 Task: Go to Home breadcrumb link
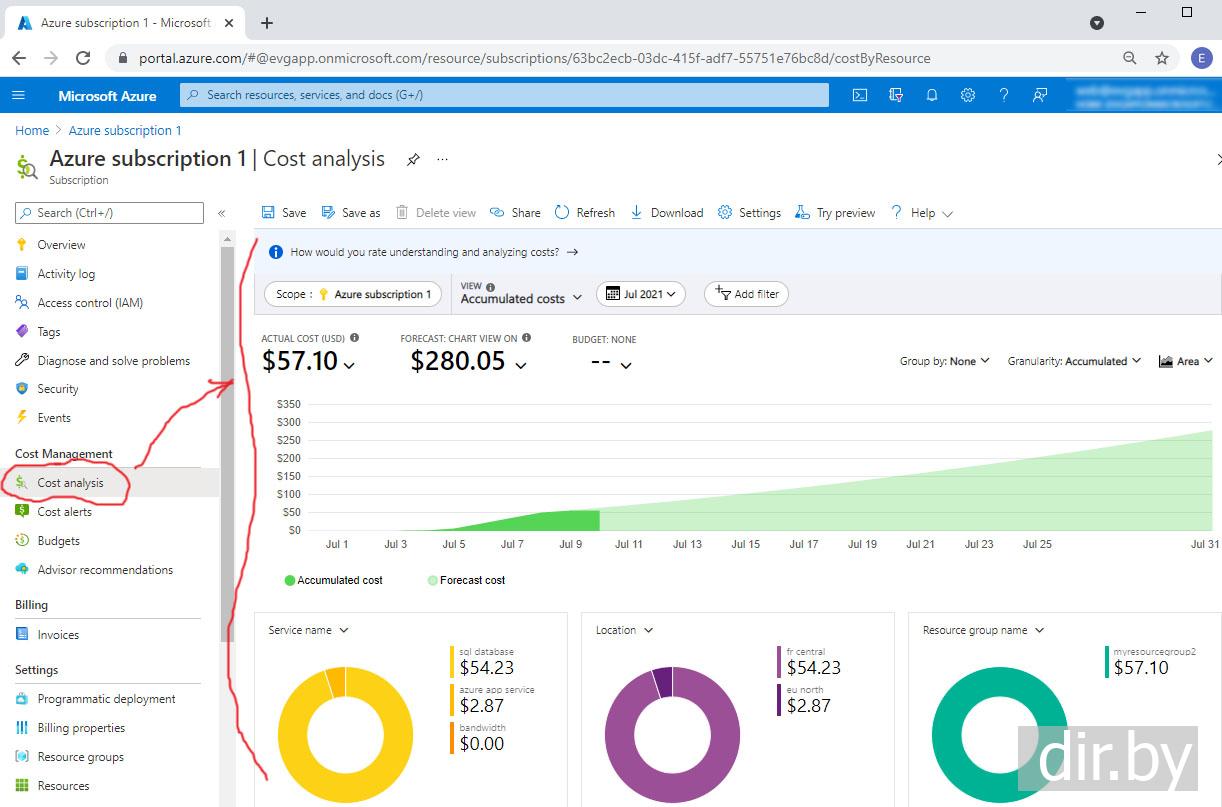point(32,131)
